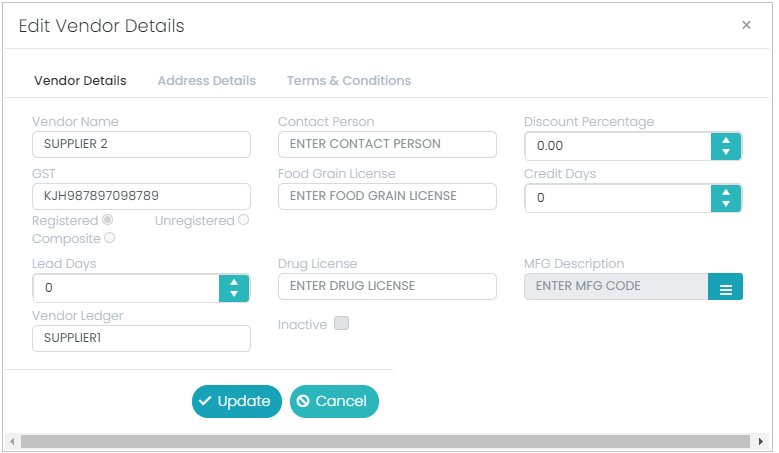Close the Edit Vendor Details dialog

pyautogui.click(x=746, y=25)
